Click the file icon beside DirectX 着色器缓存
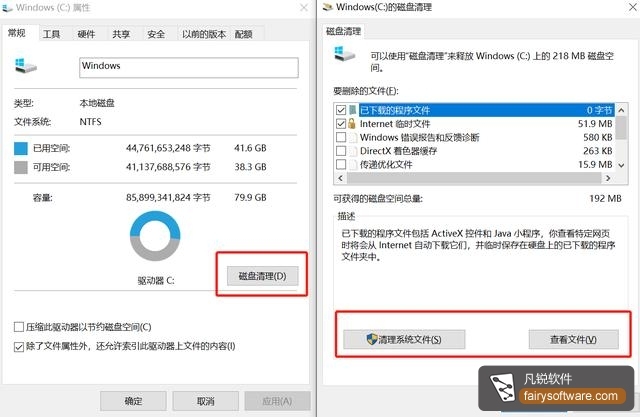This screenshot has height=417, width=640. 352,151
